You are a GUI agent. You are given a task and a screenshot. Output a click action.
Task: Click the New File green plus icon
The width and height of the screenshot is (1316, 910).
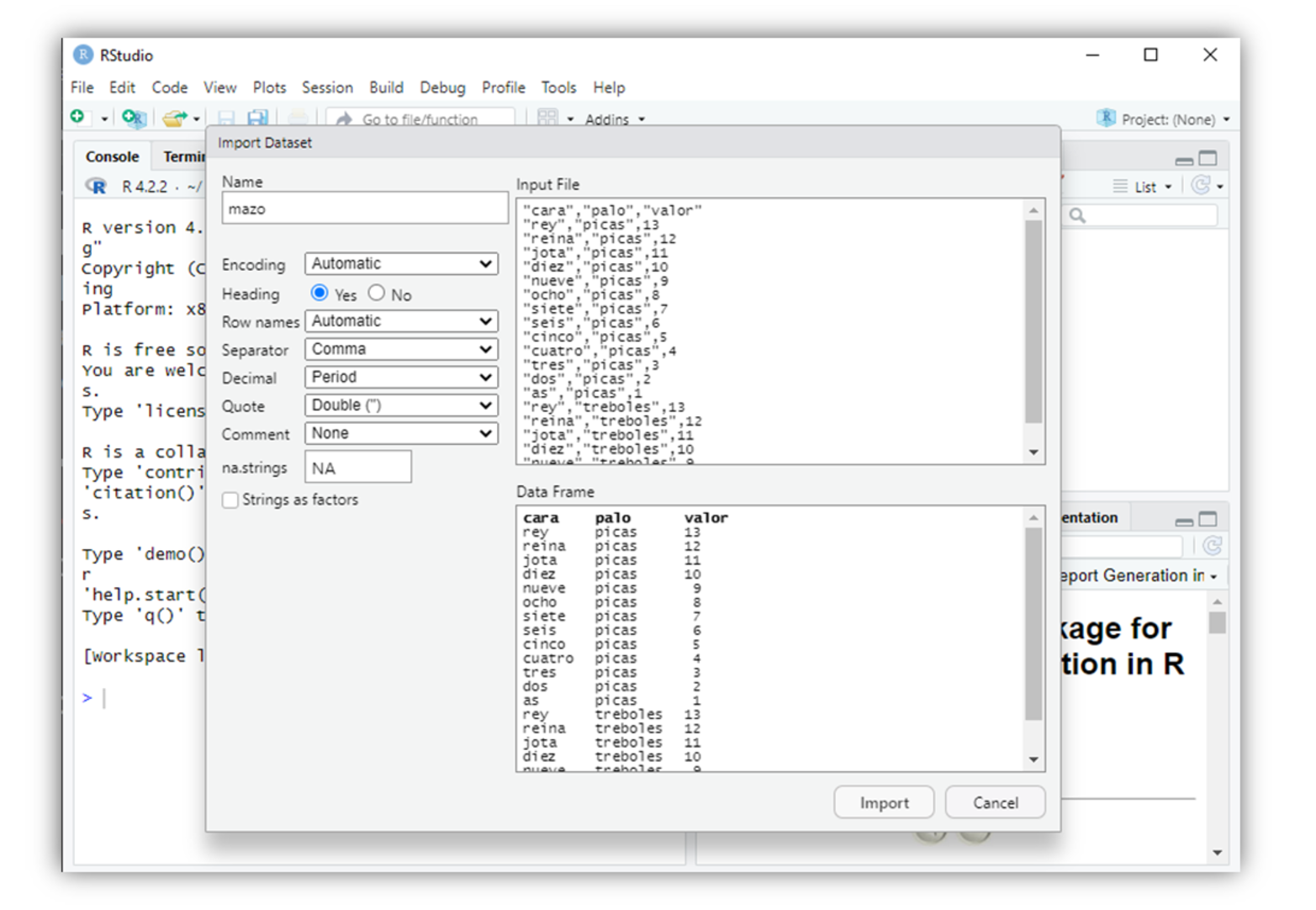click(x=78, y=118)
